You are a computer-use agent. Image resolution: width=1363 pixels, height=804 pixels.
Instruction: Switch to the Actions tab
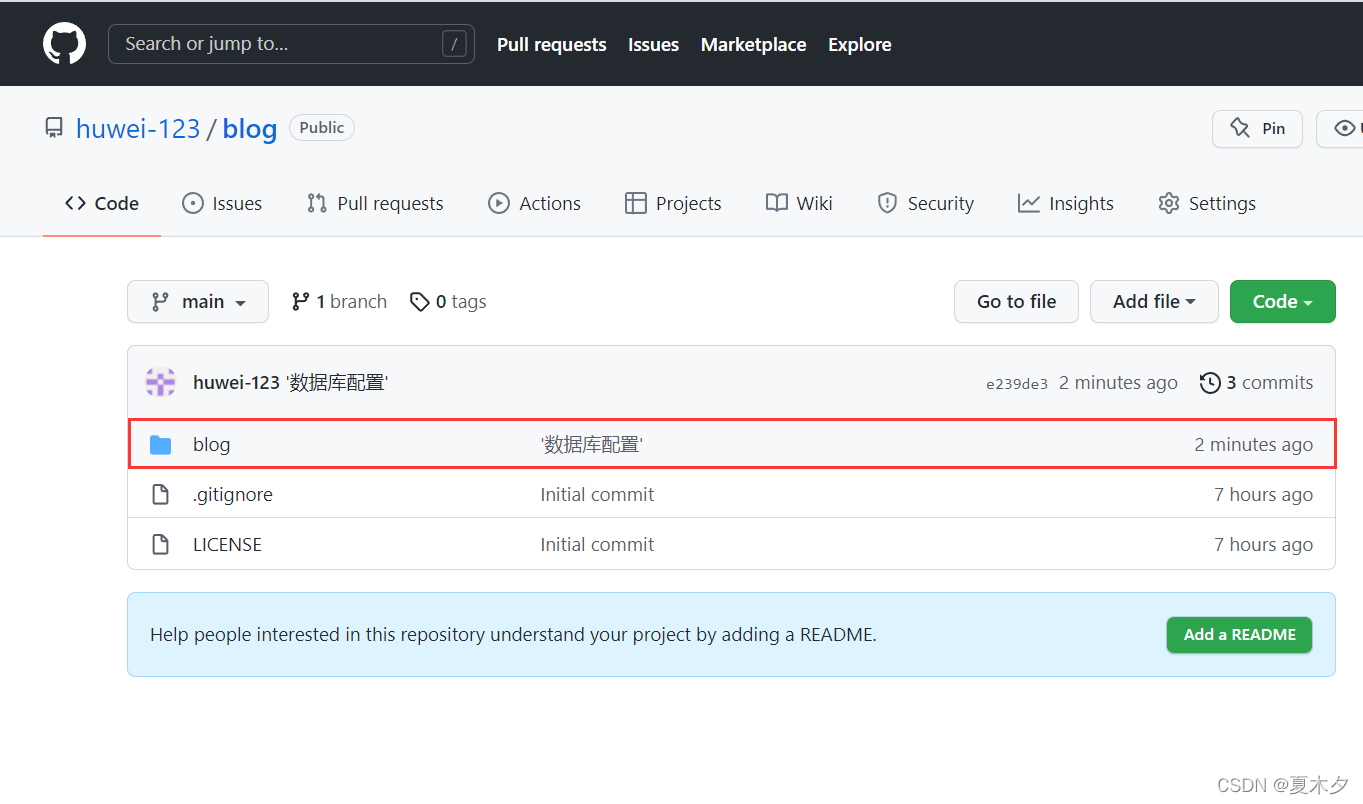point(534,203)
